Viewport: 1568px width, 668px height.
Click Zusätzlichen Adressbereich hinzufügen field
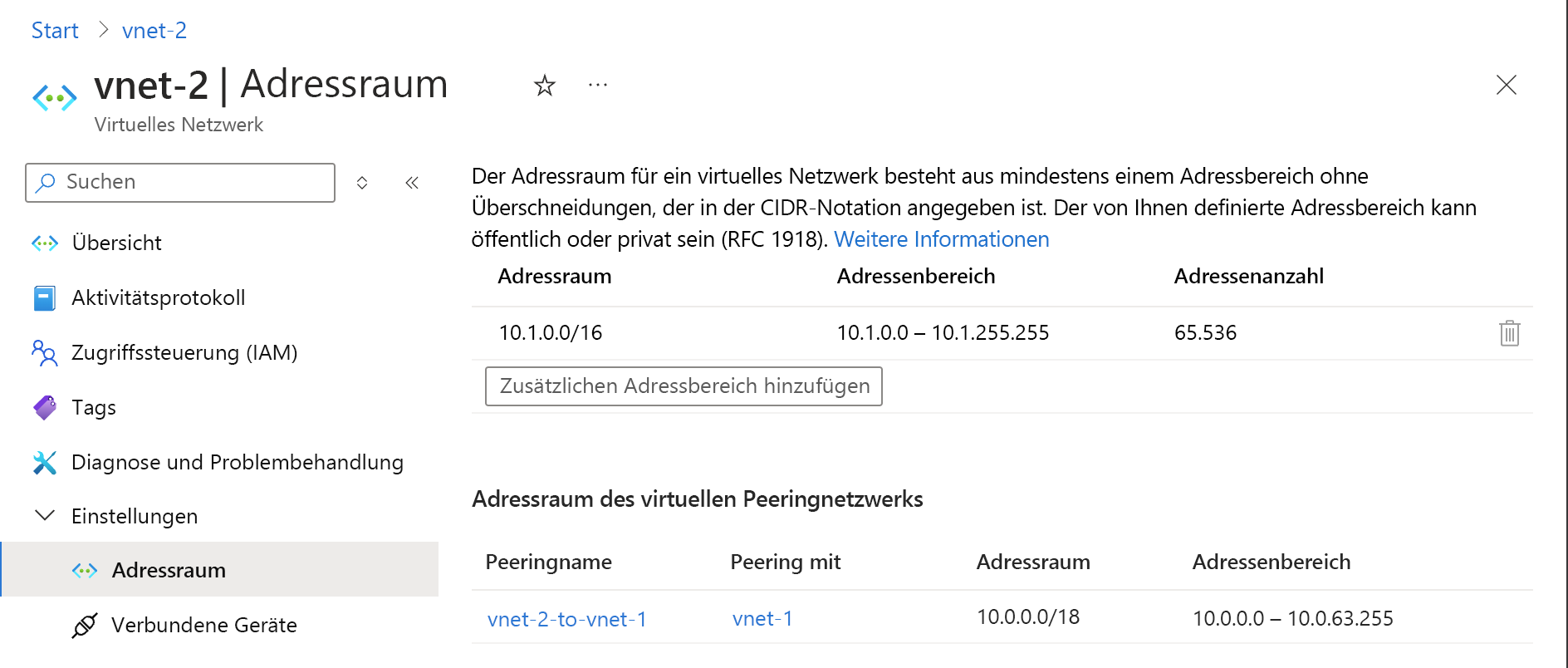[684, 386]
